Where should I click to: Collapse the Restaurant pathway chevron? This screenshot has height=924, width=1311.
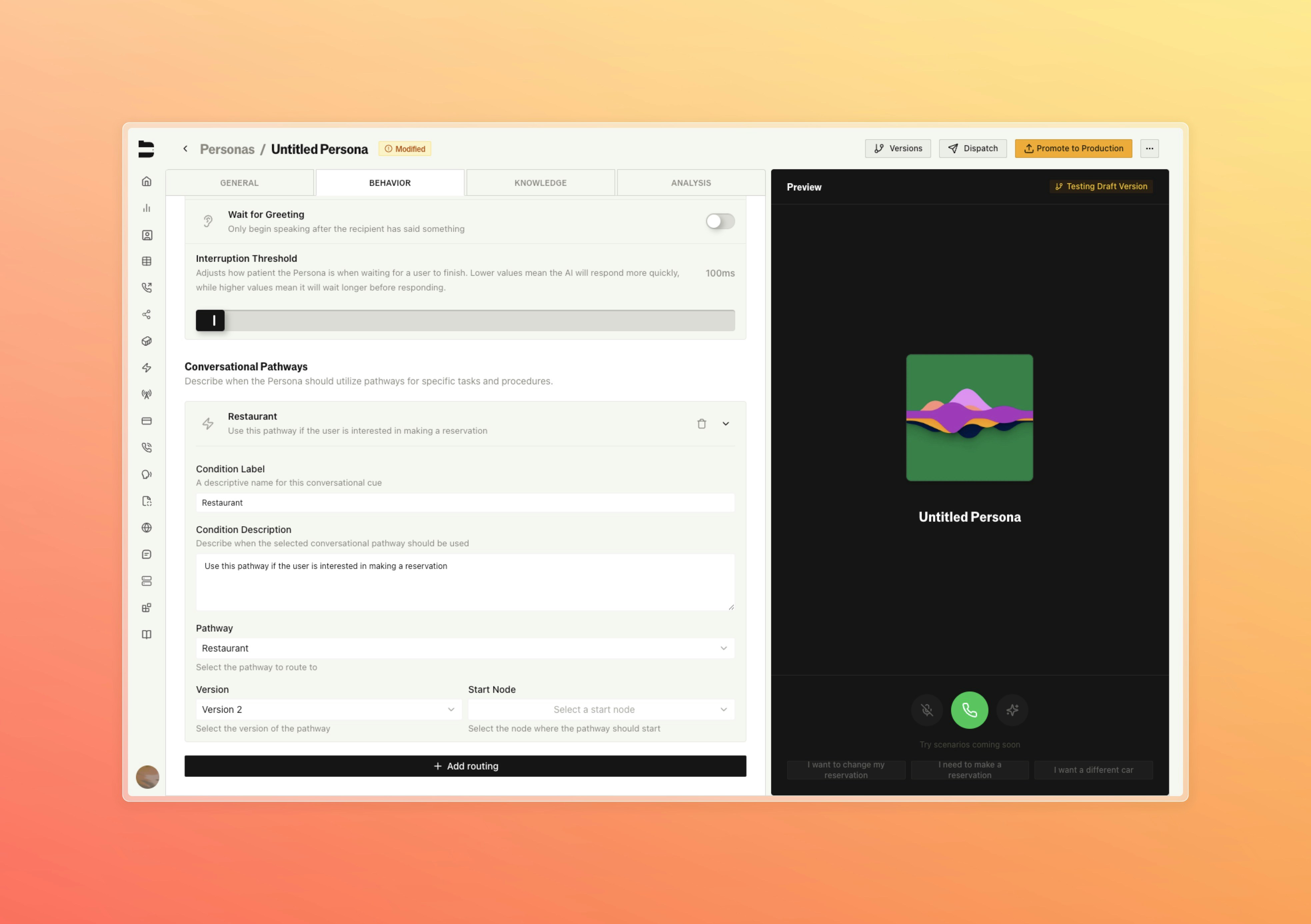(726, 423)
